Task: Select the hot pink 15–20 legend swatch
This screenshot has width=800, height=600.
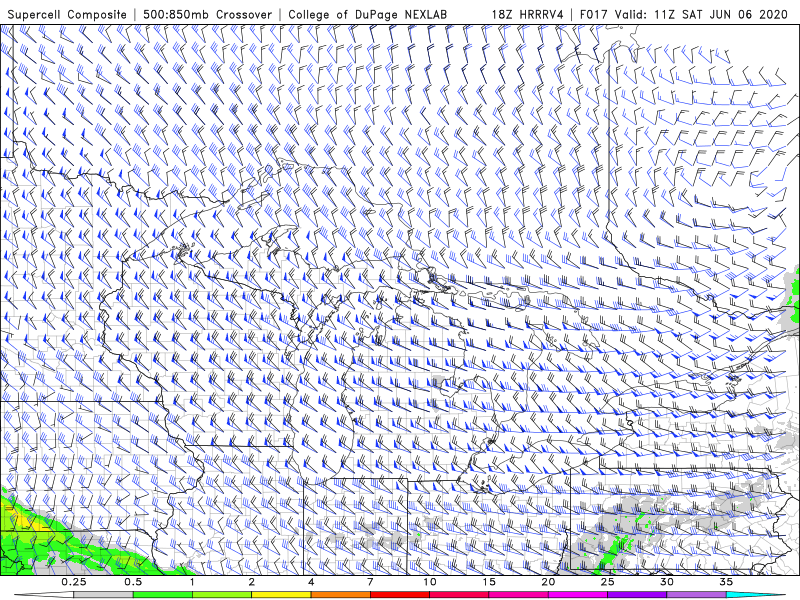Action: pos(518,595)
